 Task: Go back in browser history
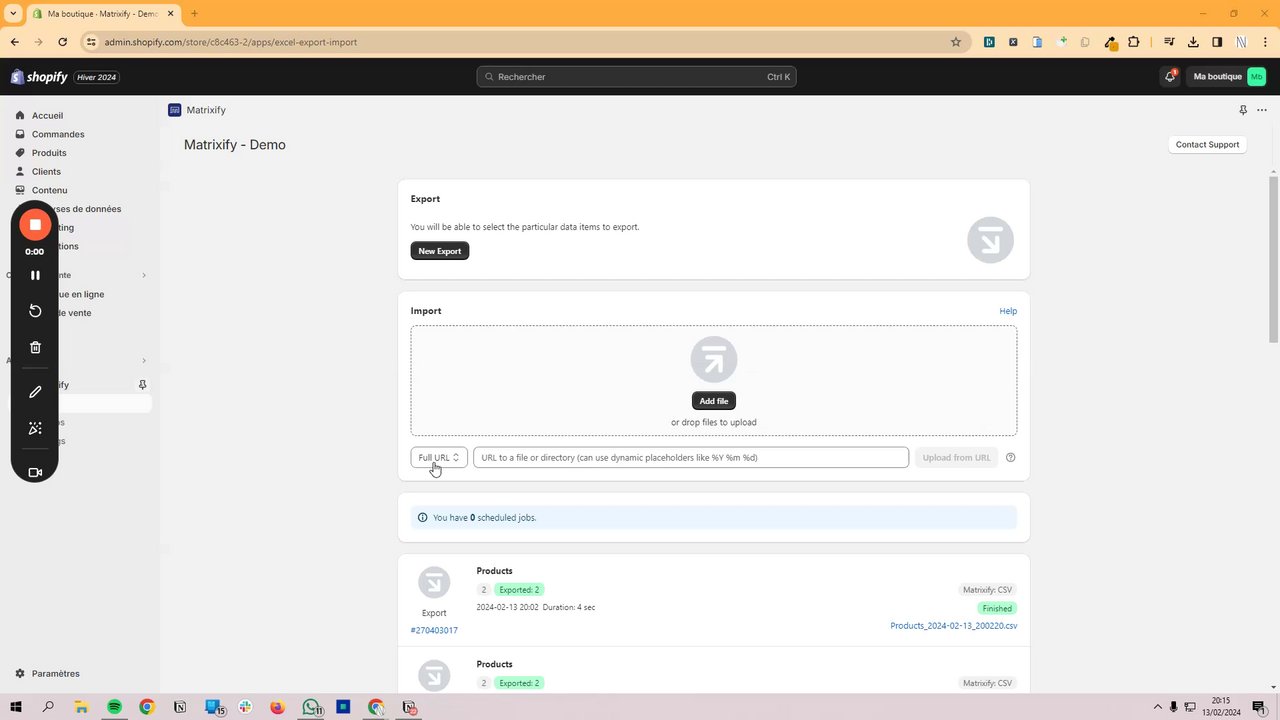tap(15, 42)
